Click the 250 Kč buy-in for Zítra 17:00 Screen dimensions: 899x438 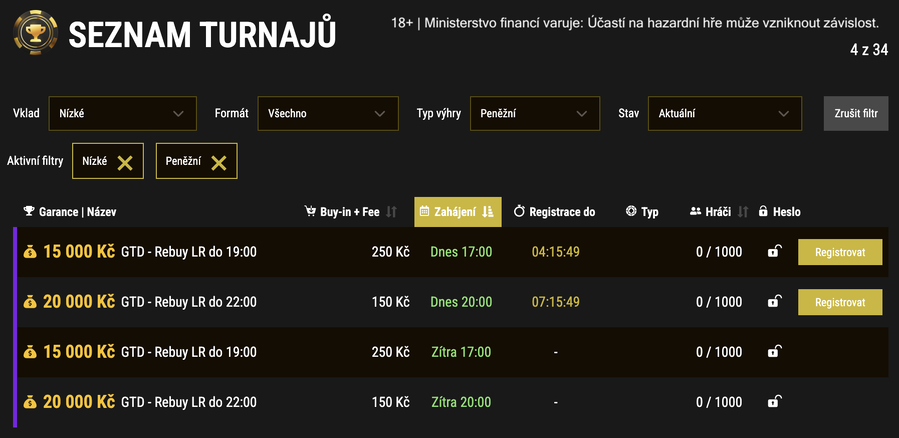(390, 352)
